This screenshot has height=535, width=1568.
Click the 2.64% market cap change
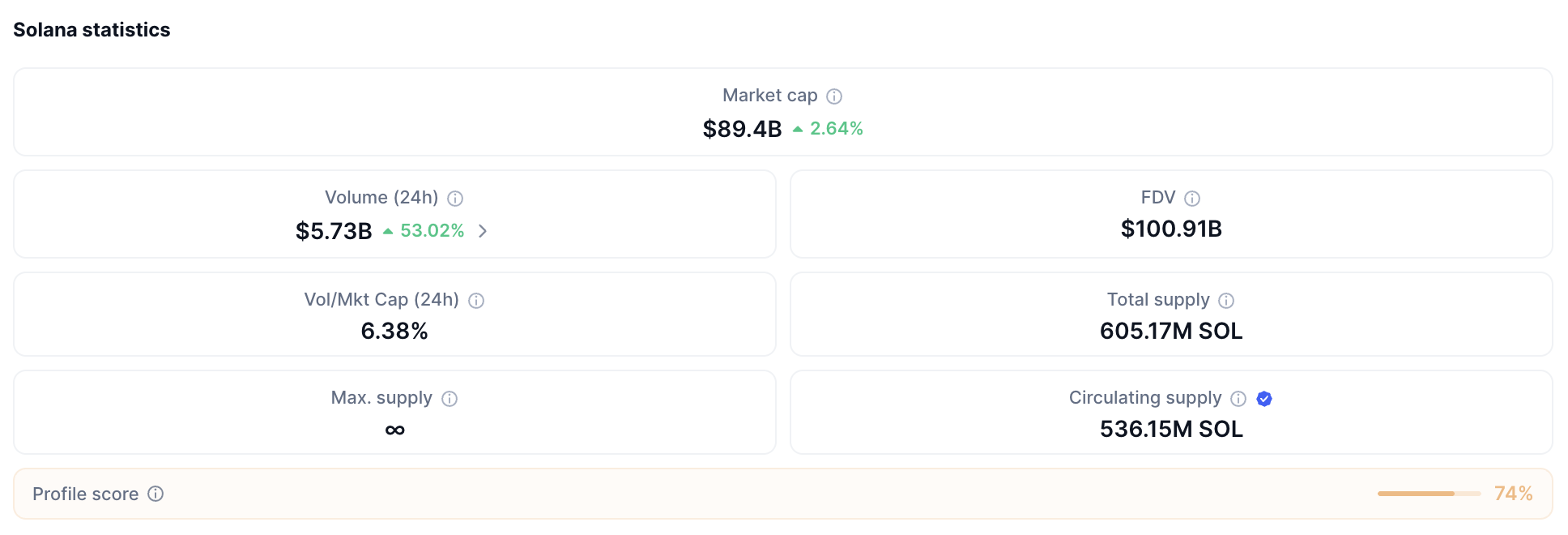click(836, 129)
